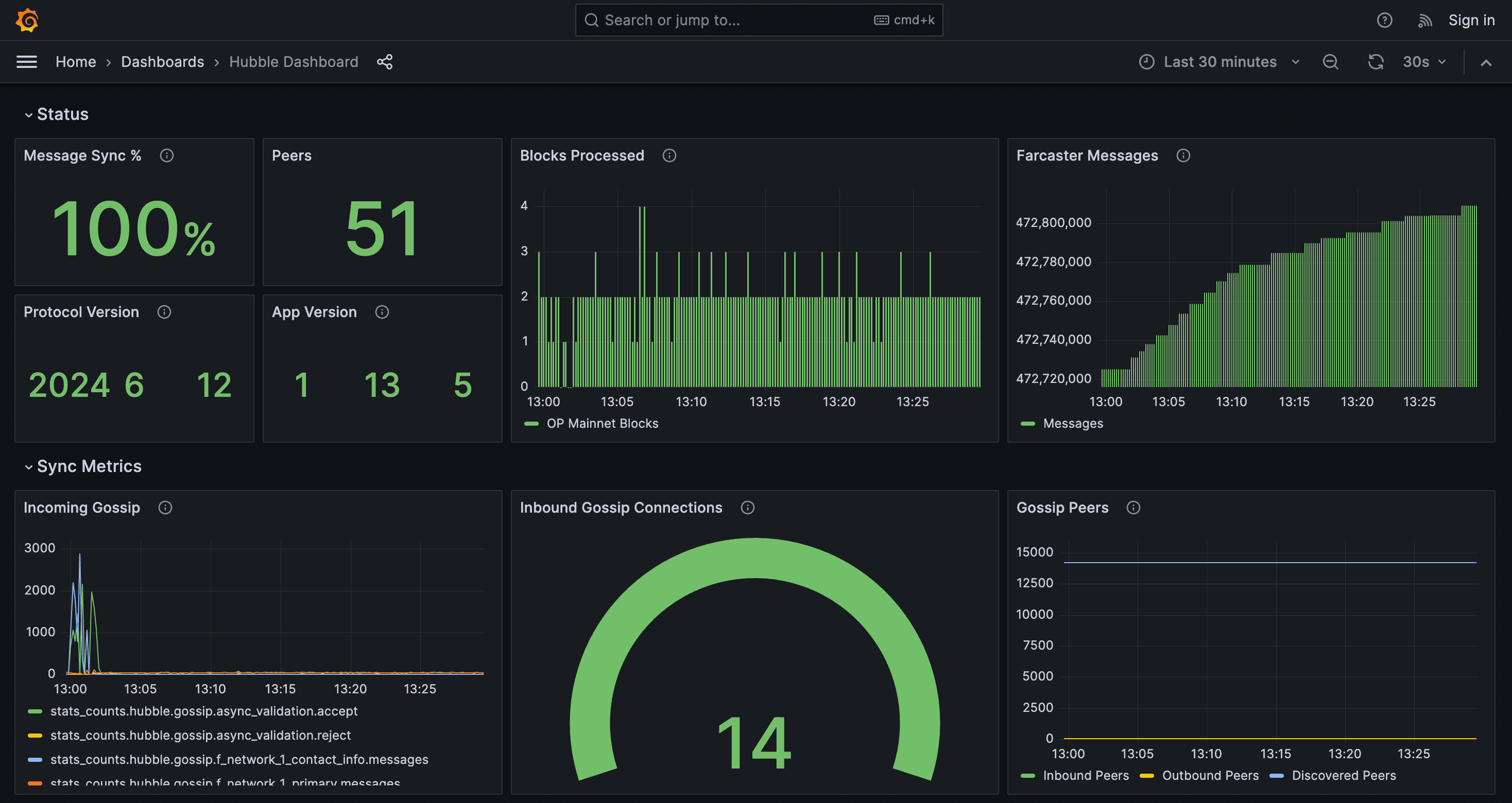Click the Blocks Processed panel title
This screenshot has height=803, width=1512.
(581, 155)
